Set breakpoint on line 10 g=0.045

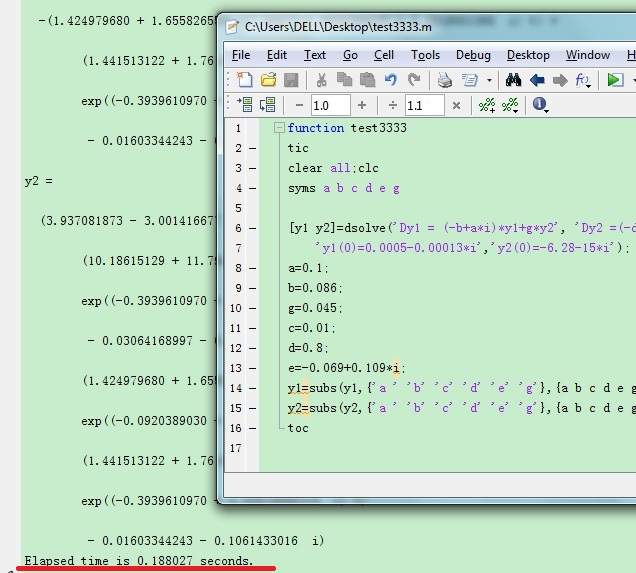pos(252,308)
